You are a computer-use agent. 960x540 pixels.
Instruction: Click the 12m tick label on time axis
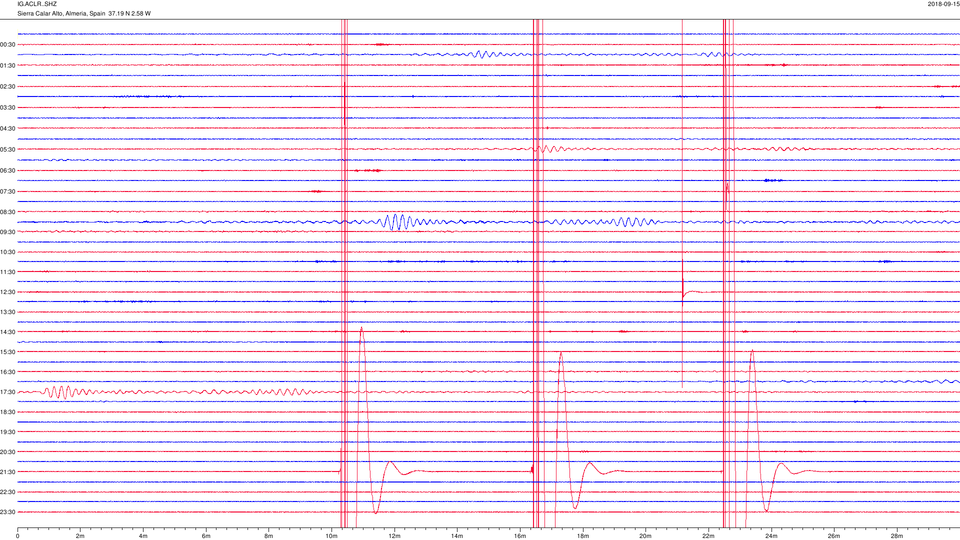[x=394, y=536]
